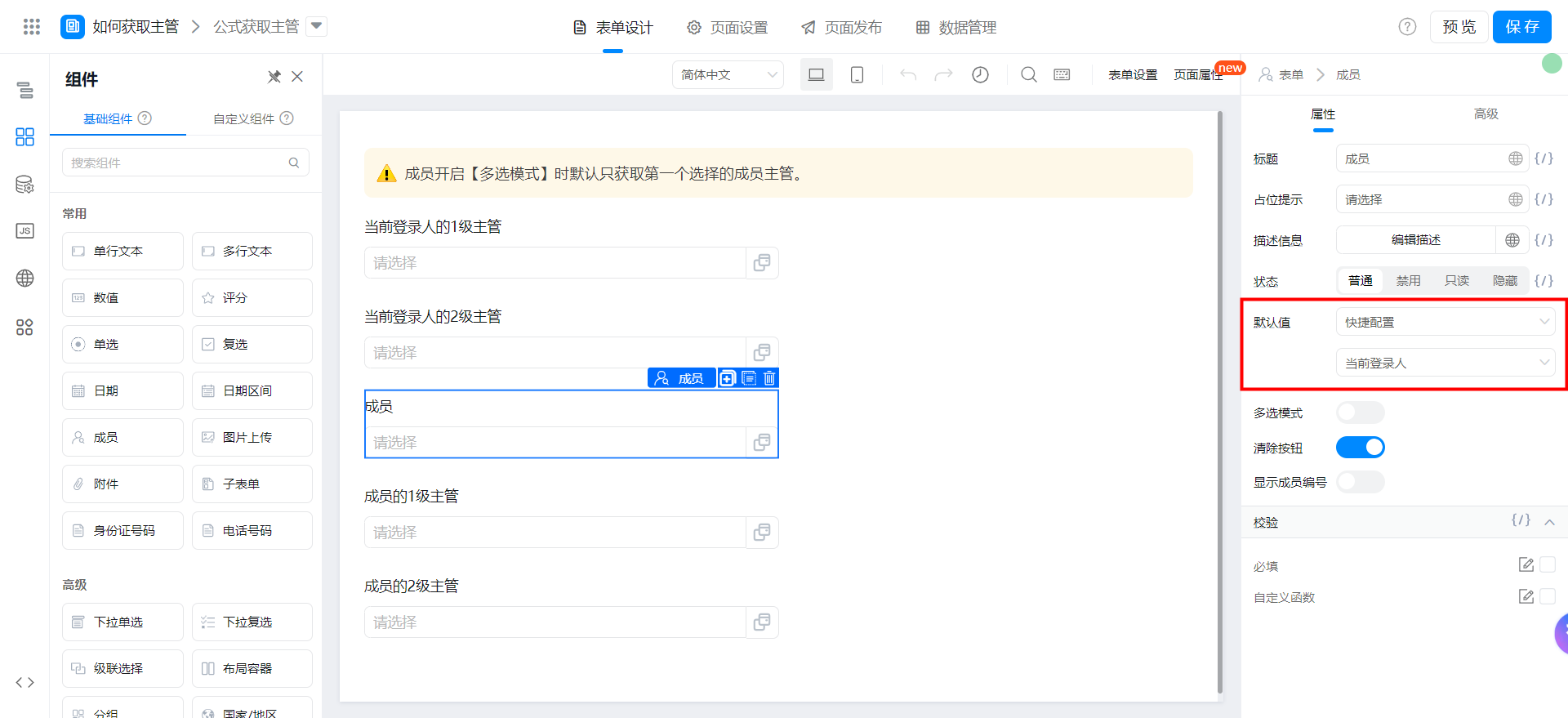Open 表单设置
This screenshot has height=718, width=1568.
point(1133,74)
